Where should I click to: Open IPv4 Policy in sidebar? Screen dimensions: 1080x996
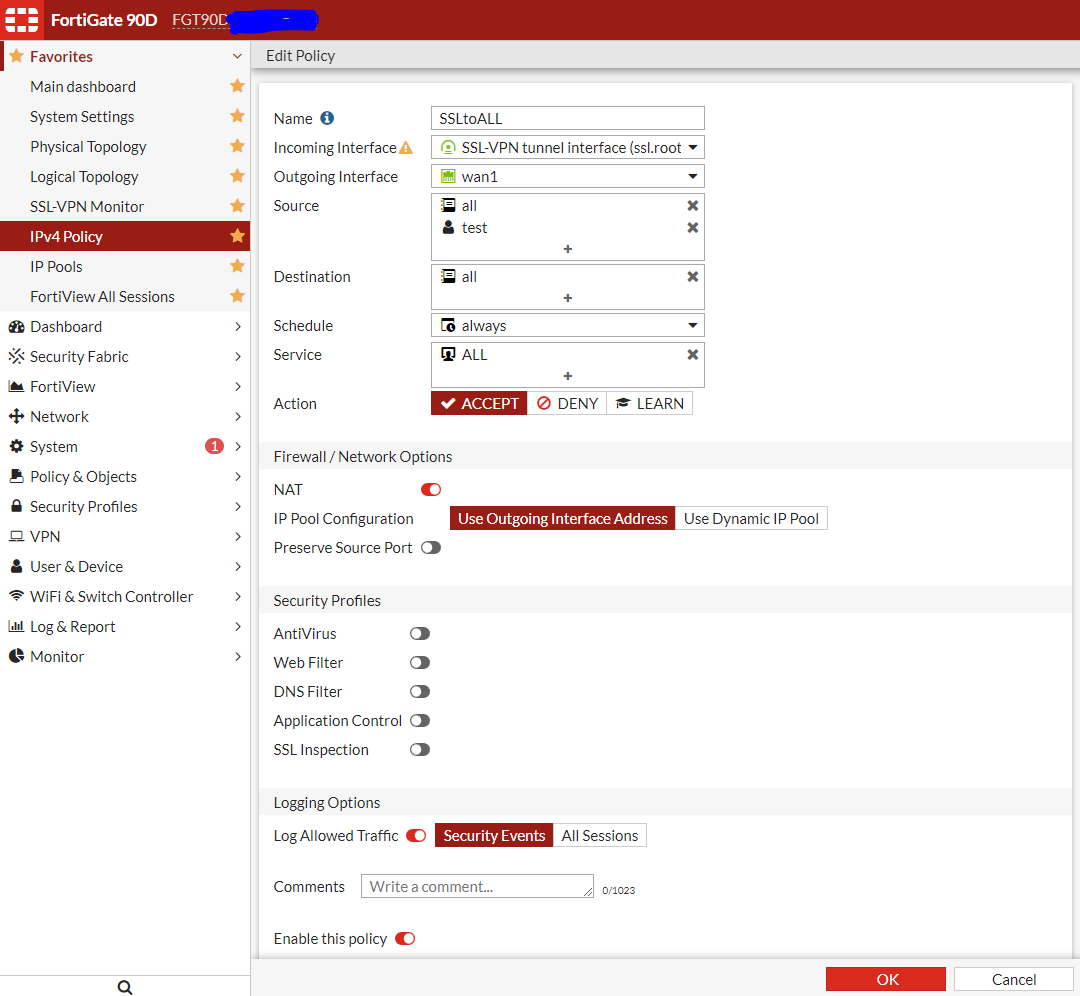click(125, 236)
